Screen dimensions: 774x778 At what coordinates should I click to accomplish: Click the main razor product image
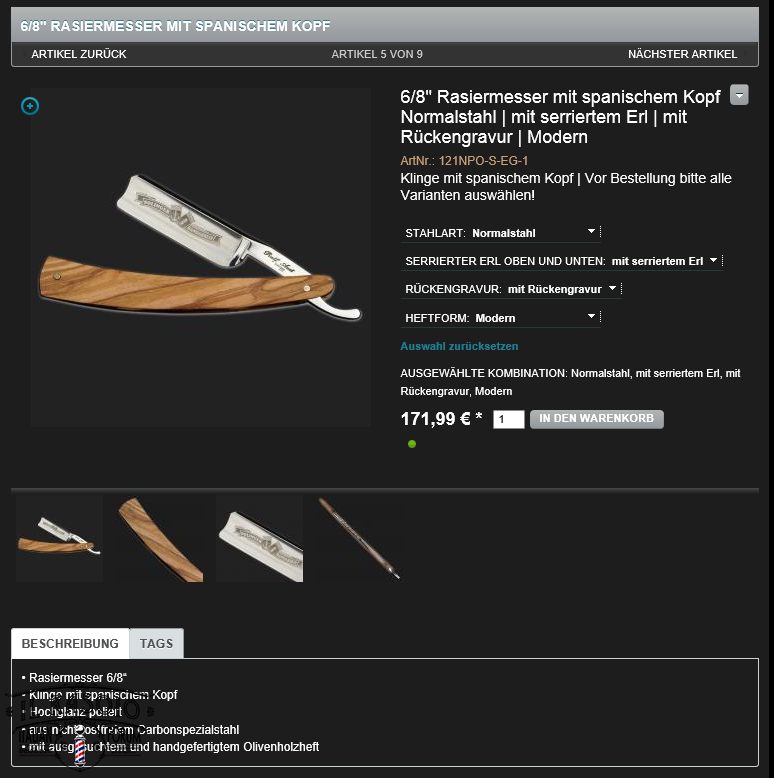coord(200,258)
